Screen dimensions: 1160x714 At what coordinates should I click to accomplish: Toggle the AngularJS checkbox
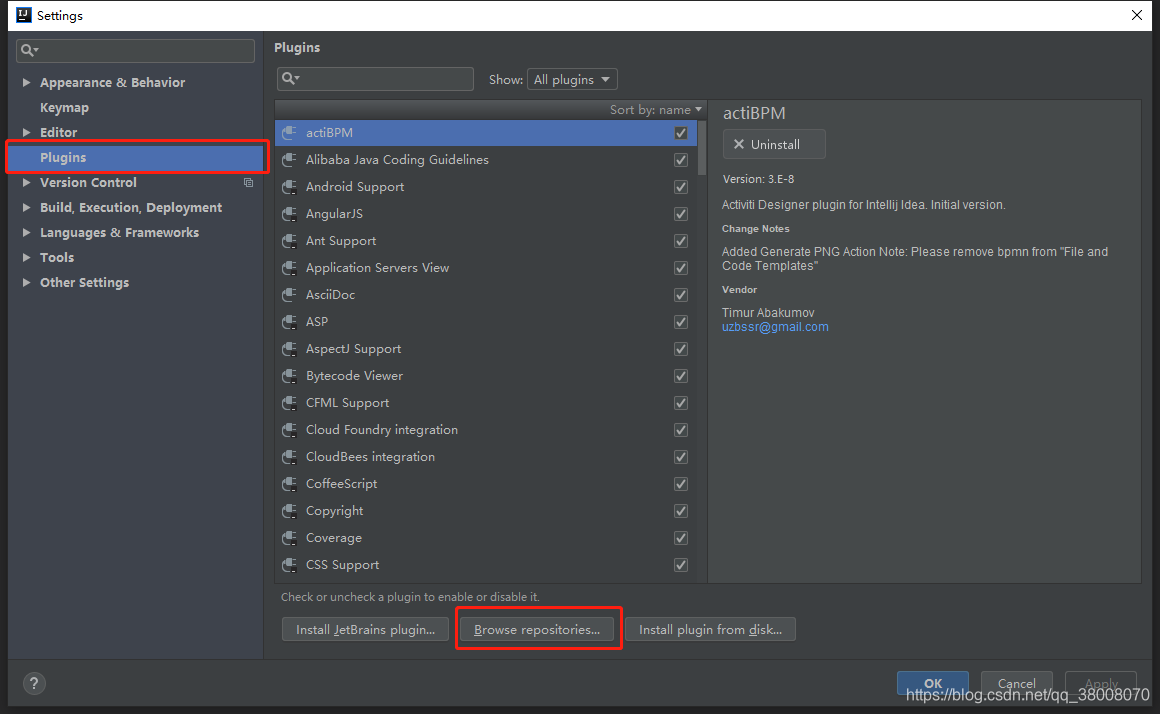[x=681, y=214]
